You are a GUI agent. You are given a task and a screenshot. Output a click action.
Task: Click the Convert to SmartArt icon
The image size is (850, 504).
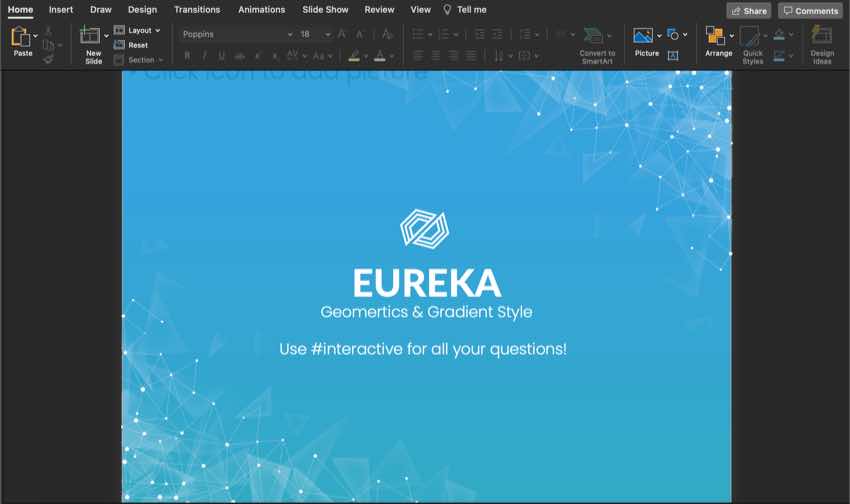click(x=593, y=36)
